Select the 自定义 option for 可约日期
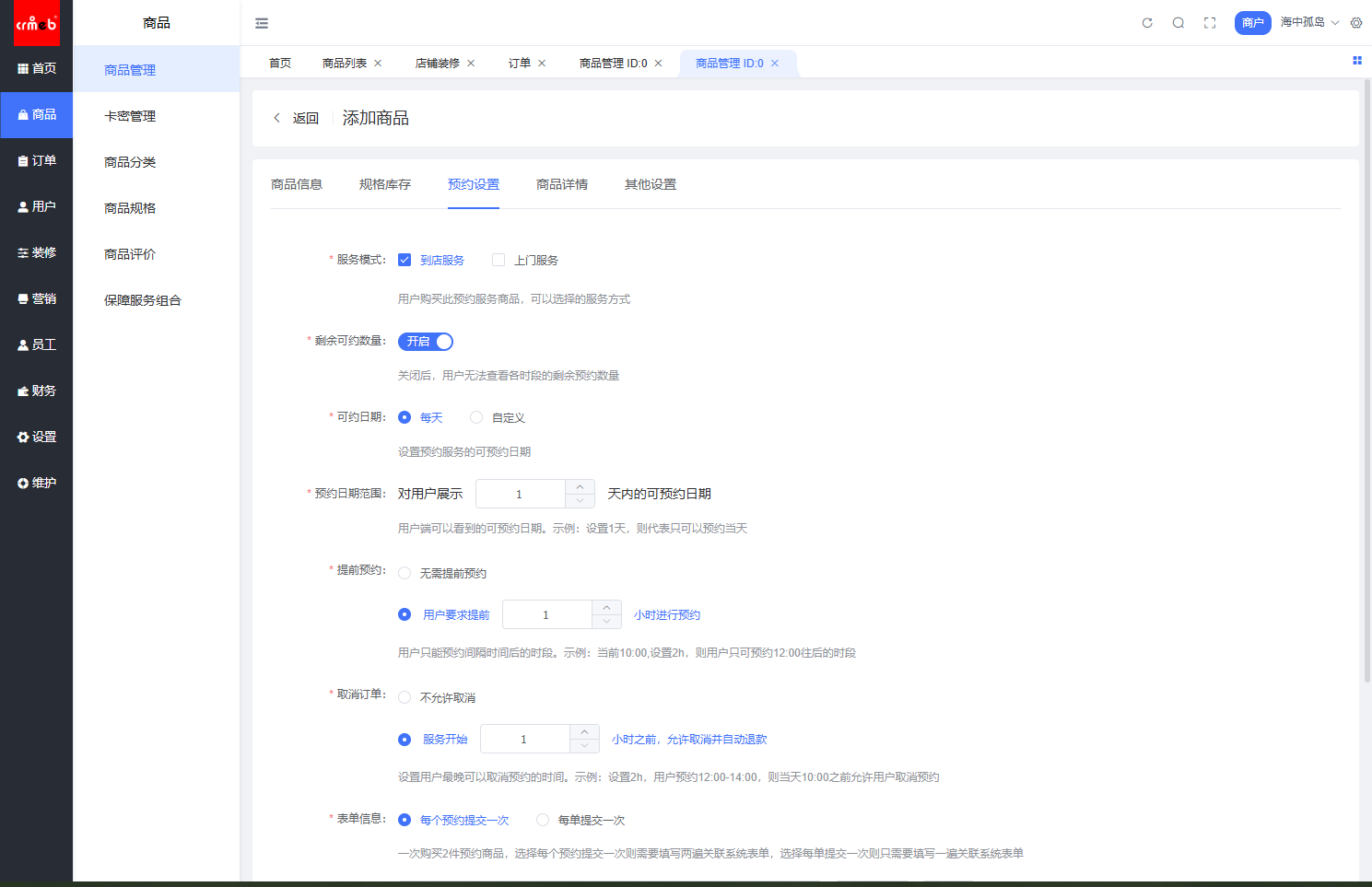Screen dimensions: 1372x887 (476, 417)
